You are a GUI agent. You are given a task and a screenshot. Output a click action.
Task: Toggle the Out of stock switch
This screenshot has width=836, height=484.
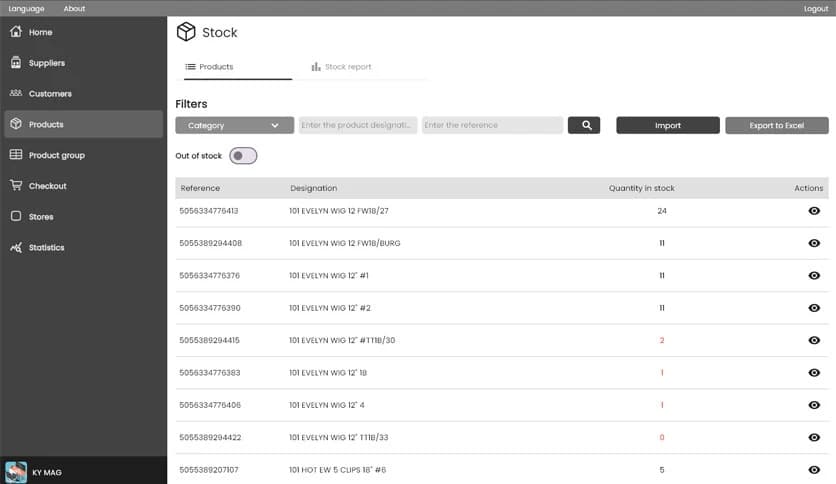click(x=243, y=156)
